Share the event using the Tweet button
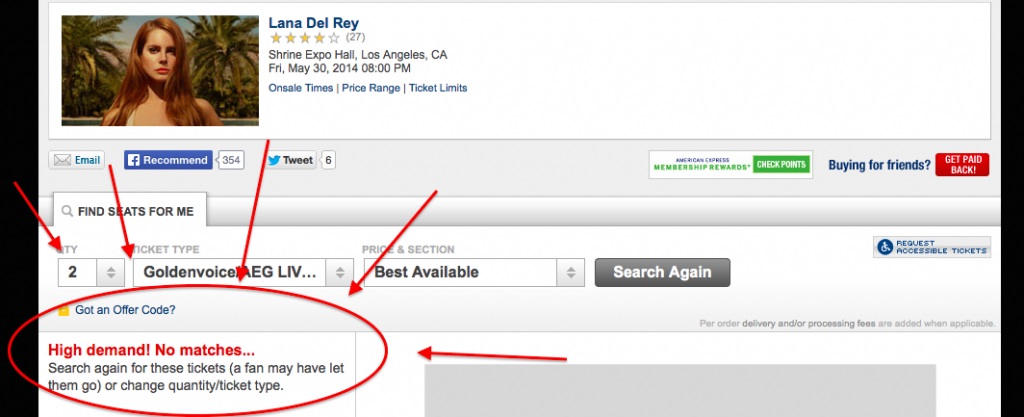1024x417 pixels. [290, 160]
